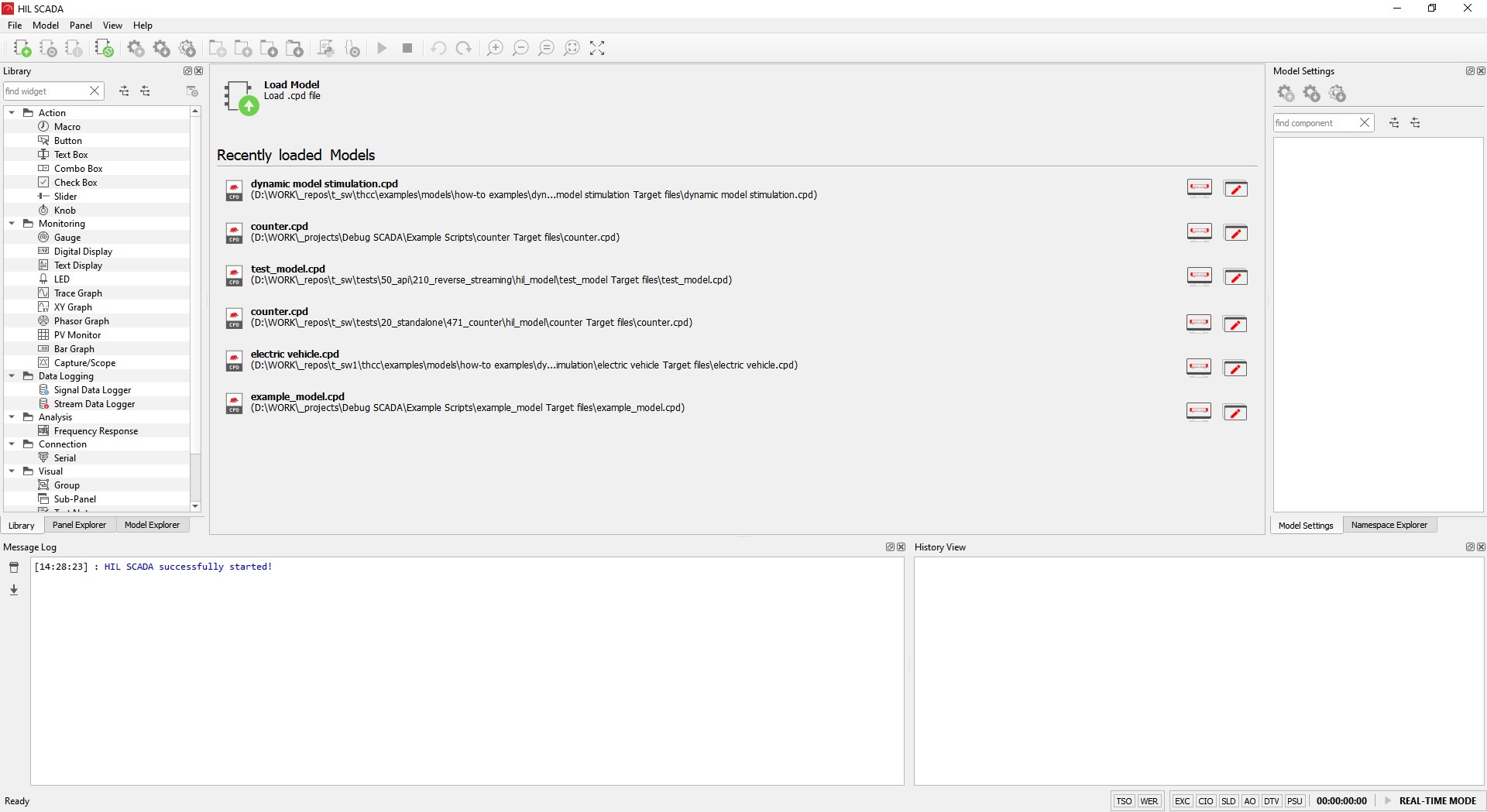Image resolution: width=1487 pixels, height=812 pixels.
Task: Open electric vehicle.cpd from recent models
Action: tap(294, 355)
